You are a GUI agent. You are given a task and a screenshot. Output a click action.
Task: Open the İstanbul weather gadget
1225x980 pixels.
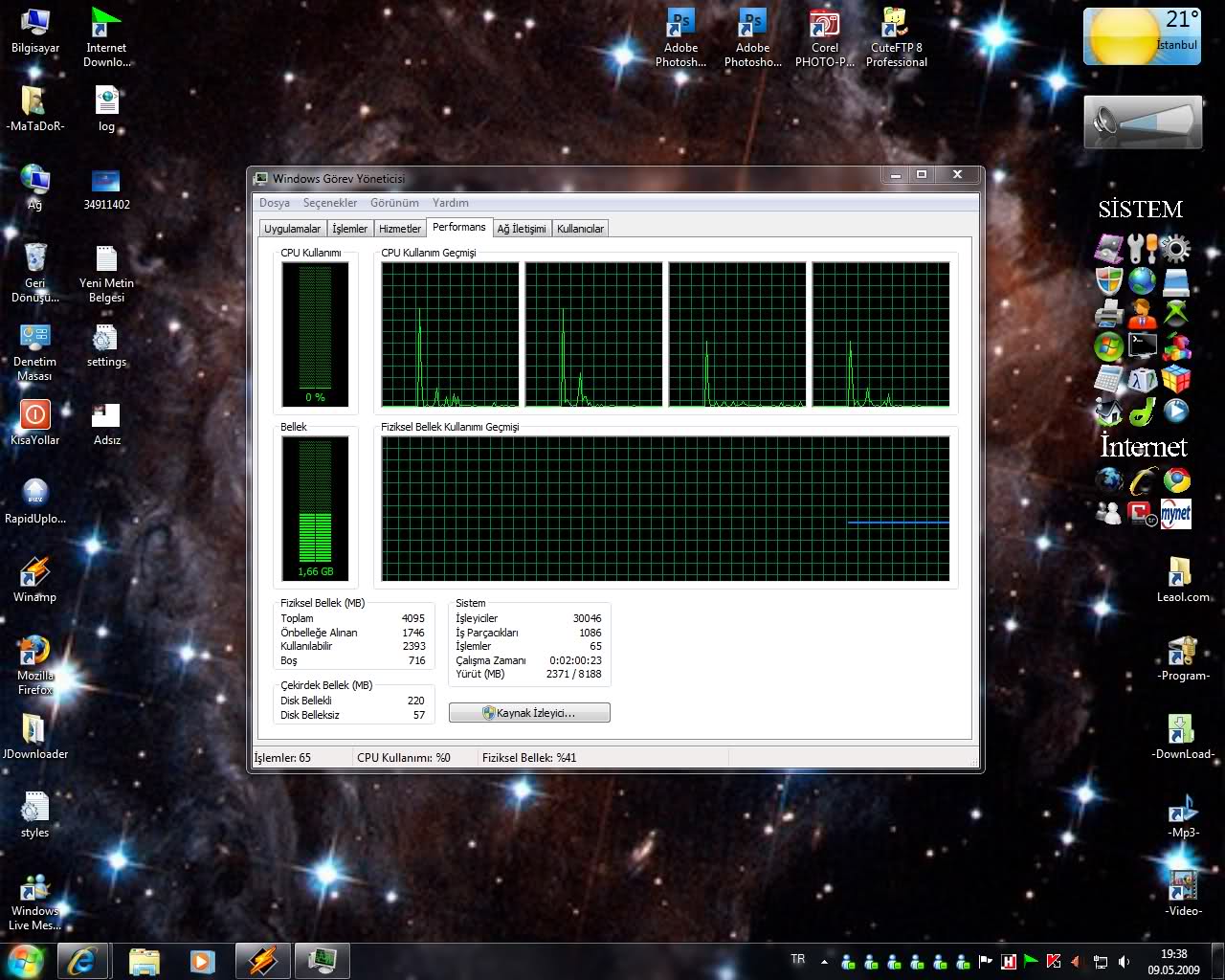1142,36
